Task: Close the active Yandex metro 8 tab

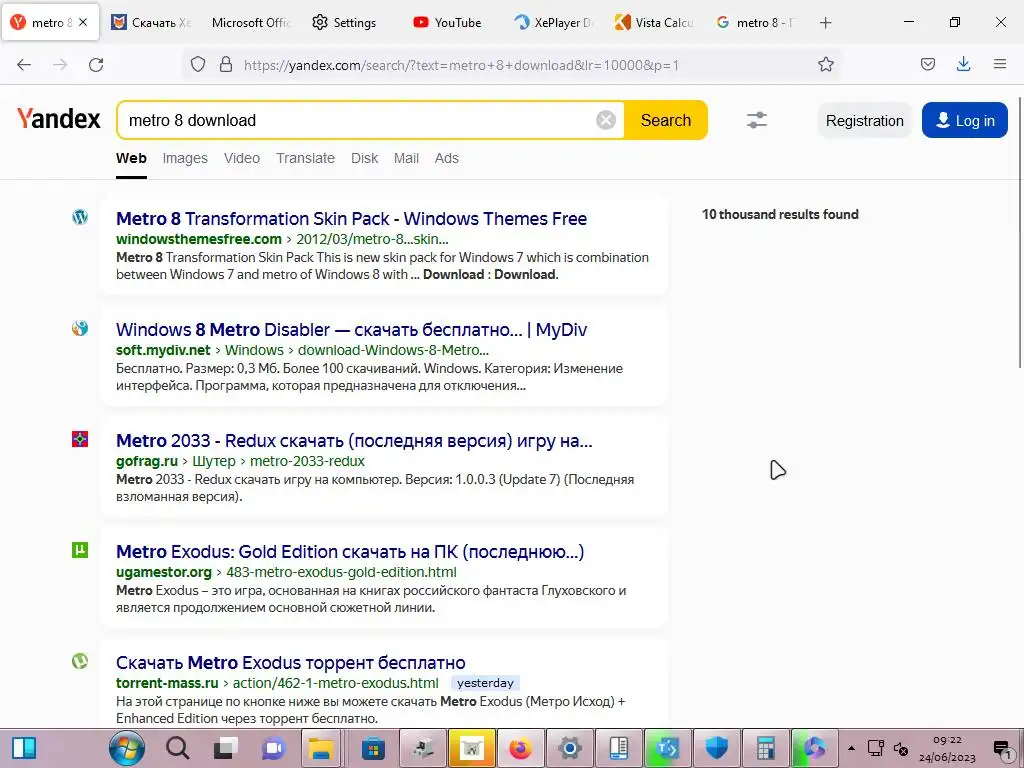Action: click(83, 22)
